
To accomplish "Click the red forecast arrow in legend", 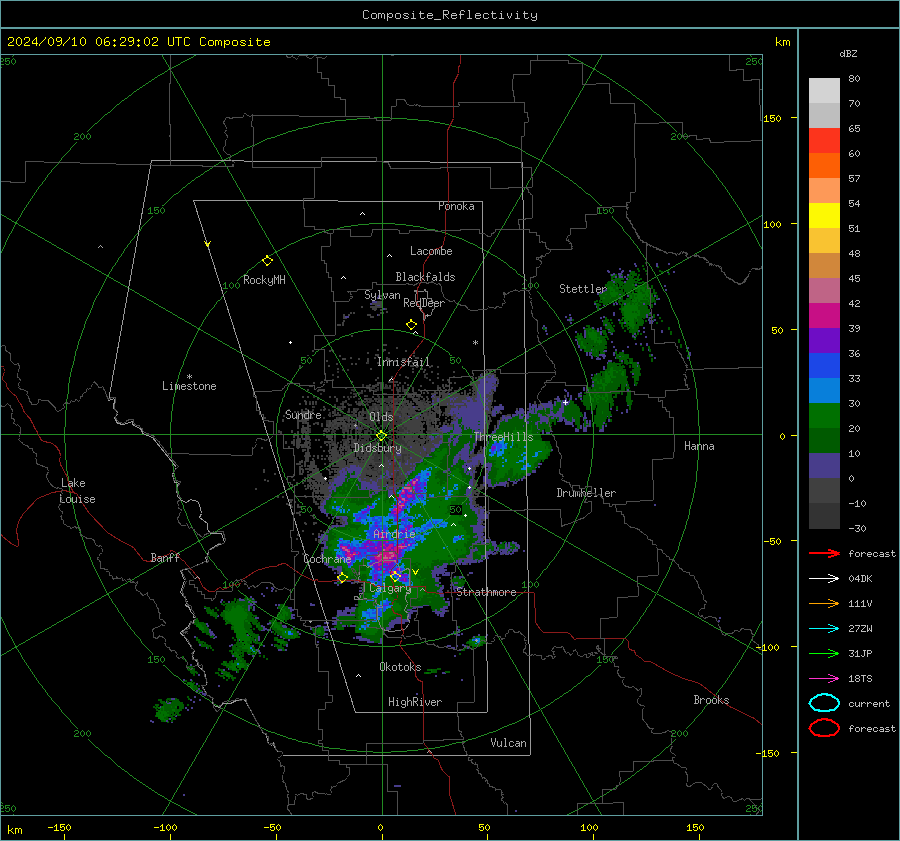I will pos(824,553).
